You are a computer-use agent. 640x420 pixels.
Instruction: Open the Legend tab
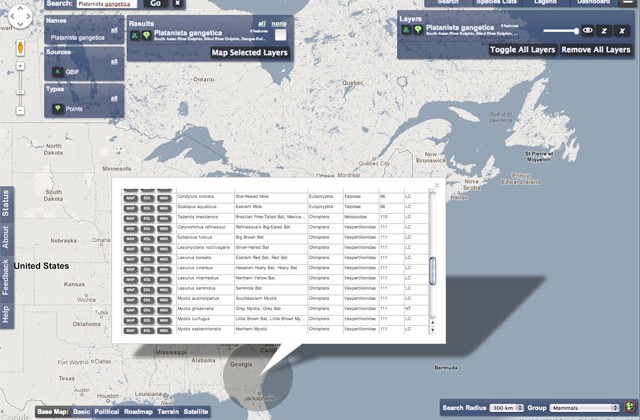coord(545,2)
